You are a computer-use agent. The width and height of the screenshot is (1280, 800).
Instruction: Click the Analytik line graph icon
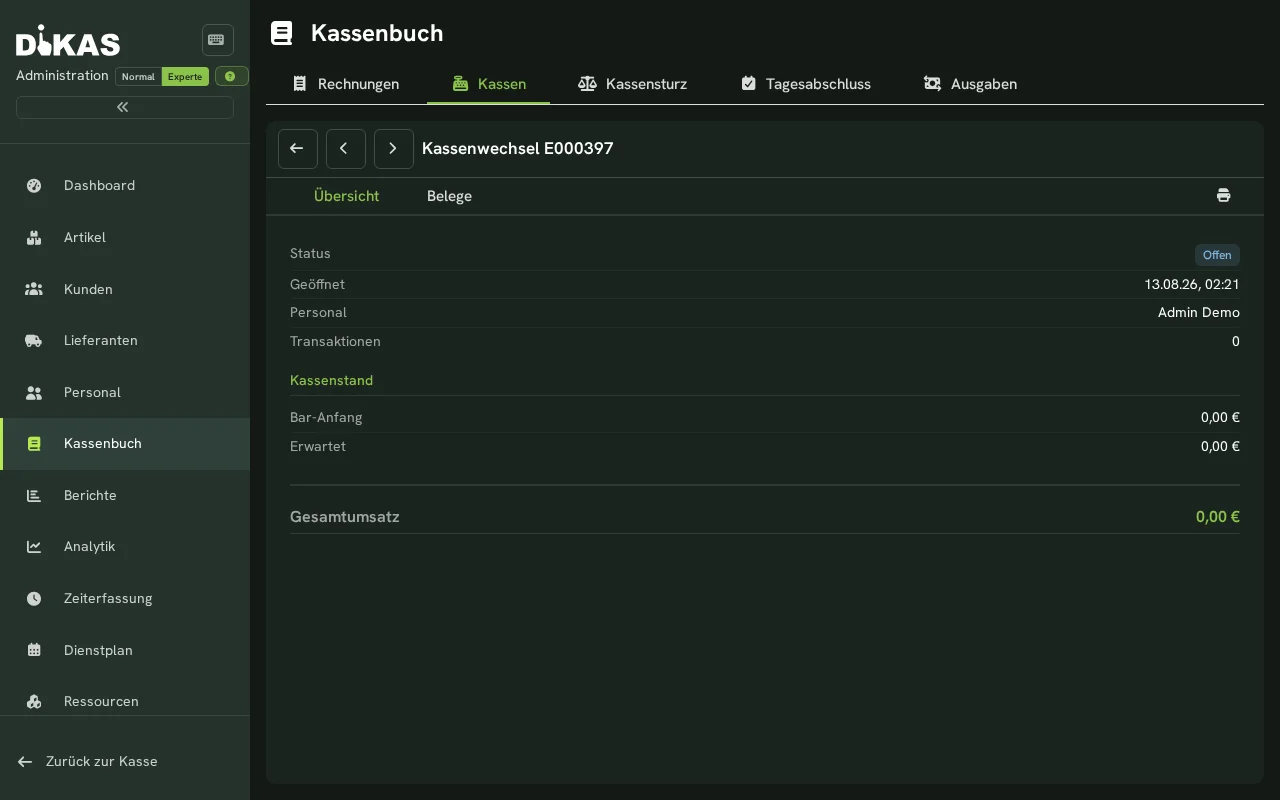coord(34,546)
